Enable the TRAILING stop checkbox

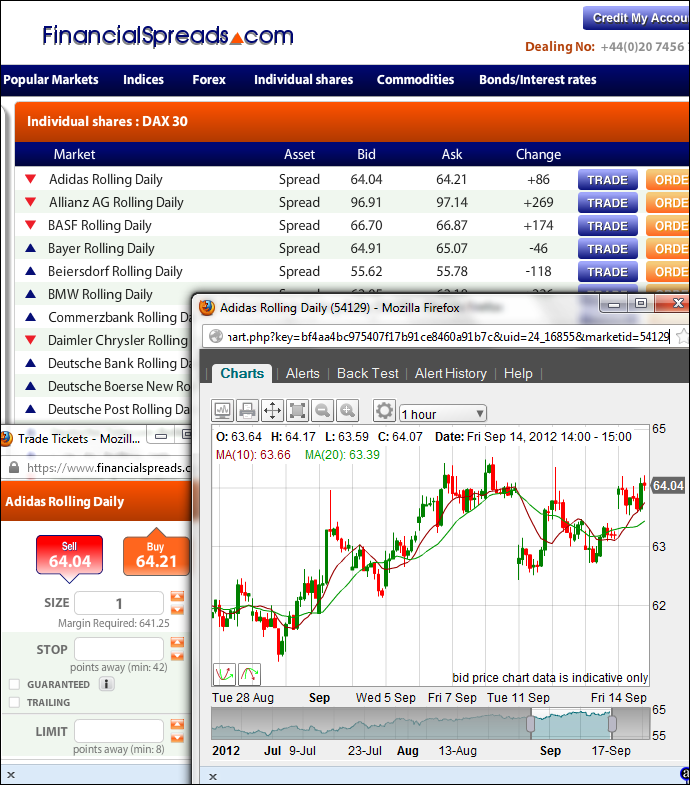(15, 702)
